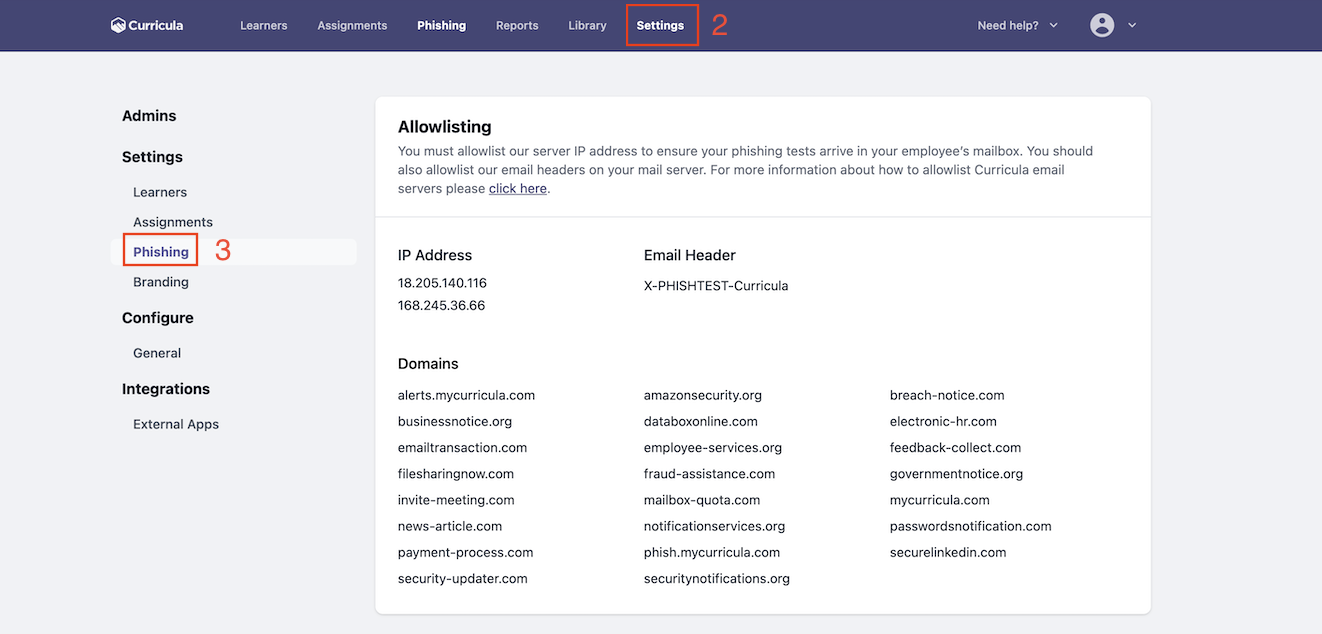Select domain breach-notice.com
1322x634 pixels.
947,395
